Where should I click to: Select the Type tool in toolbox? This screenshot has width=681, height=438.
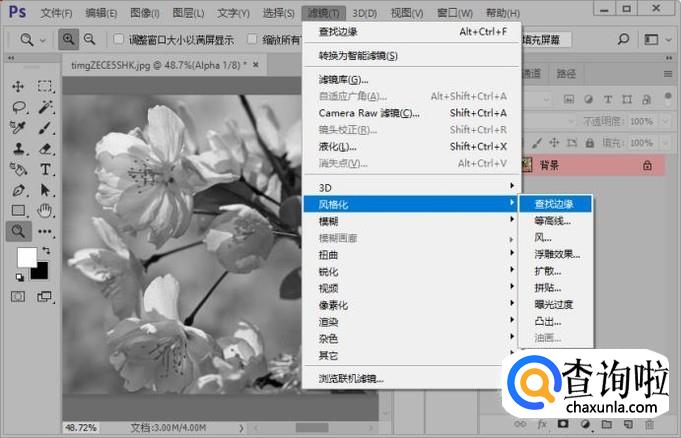tap(45, 169)
